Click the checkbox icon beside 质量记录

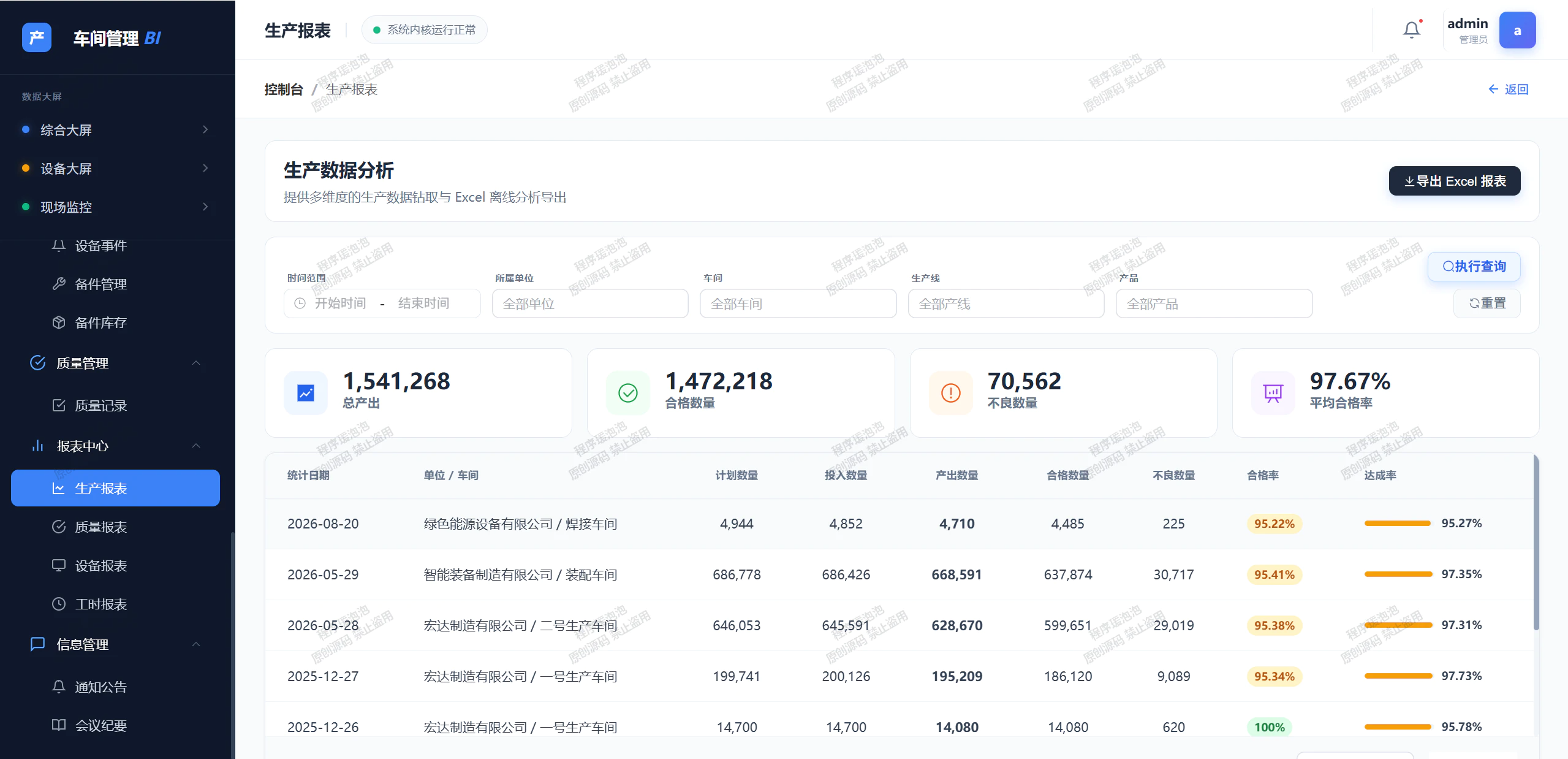pyautogui.click(x=59, y=405)
